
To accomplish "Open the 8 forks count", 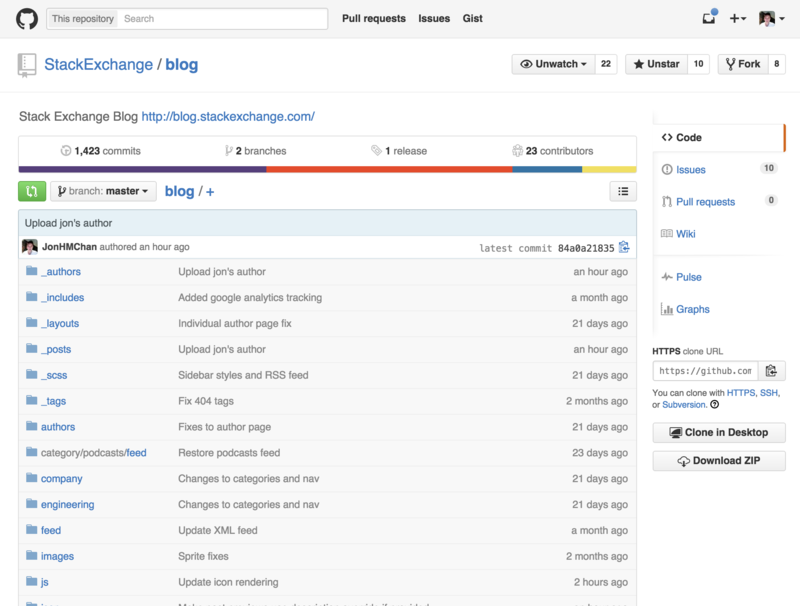I will 777,64.
